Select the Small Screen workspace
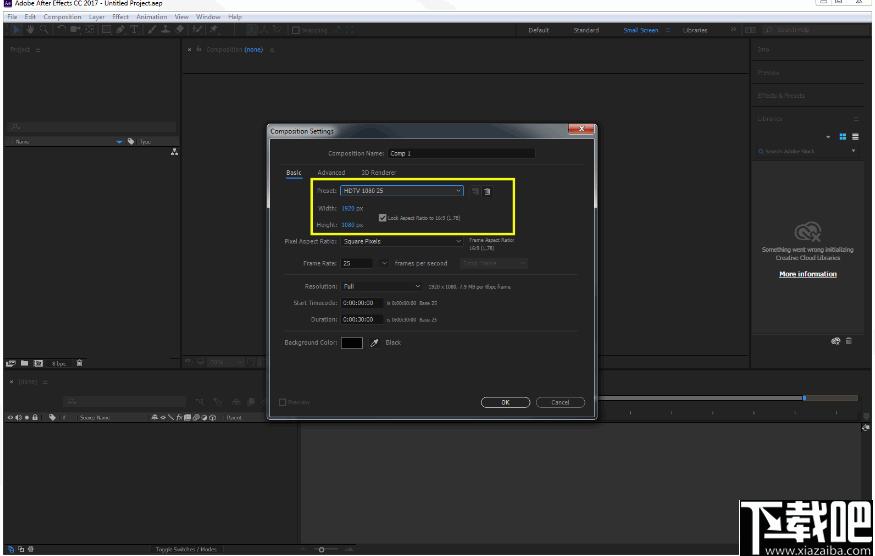The width and height of the screenshot is (875, 556). click(641, 30)
